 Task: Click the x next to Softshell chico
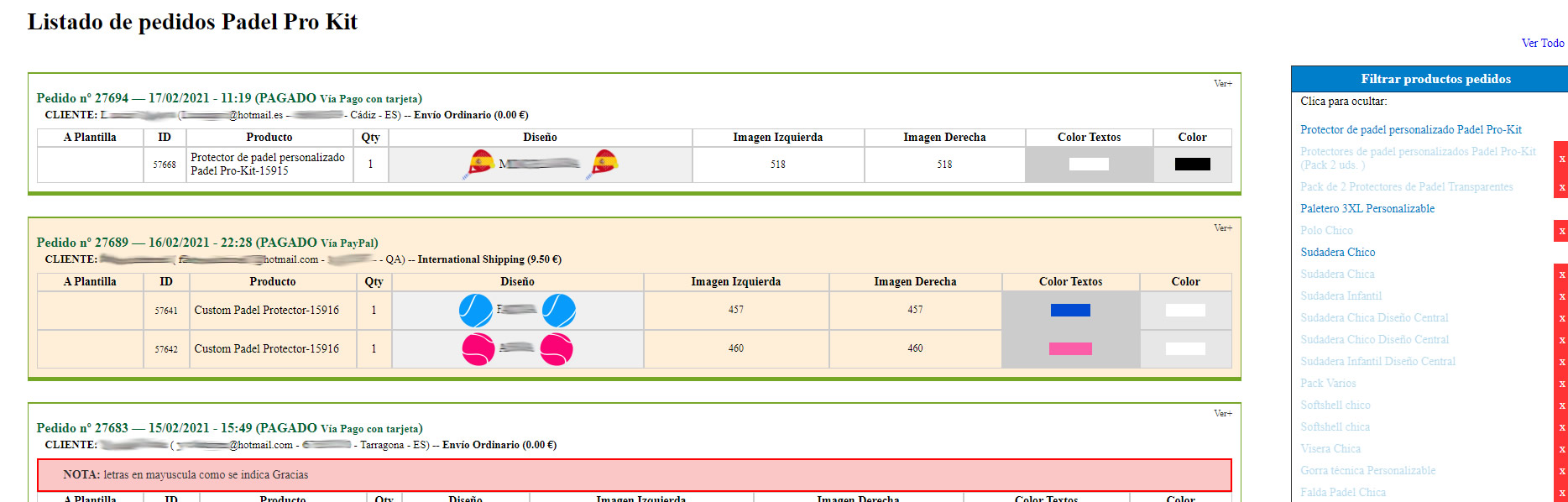tap(1561, 405)
